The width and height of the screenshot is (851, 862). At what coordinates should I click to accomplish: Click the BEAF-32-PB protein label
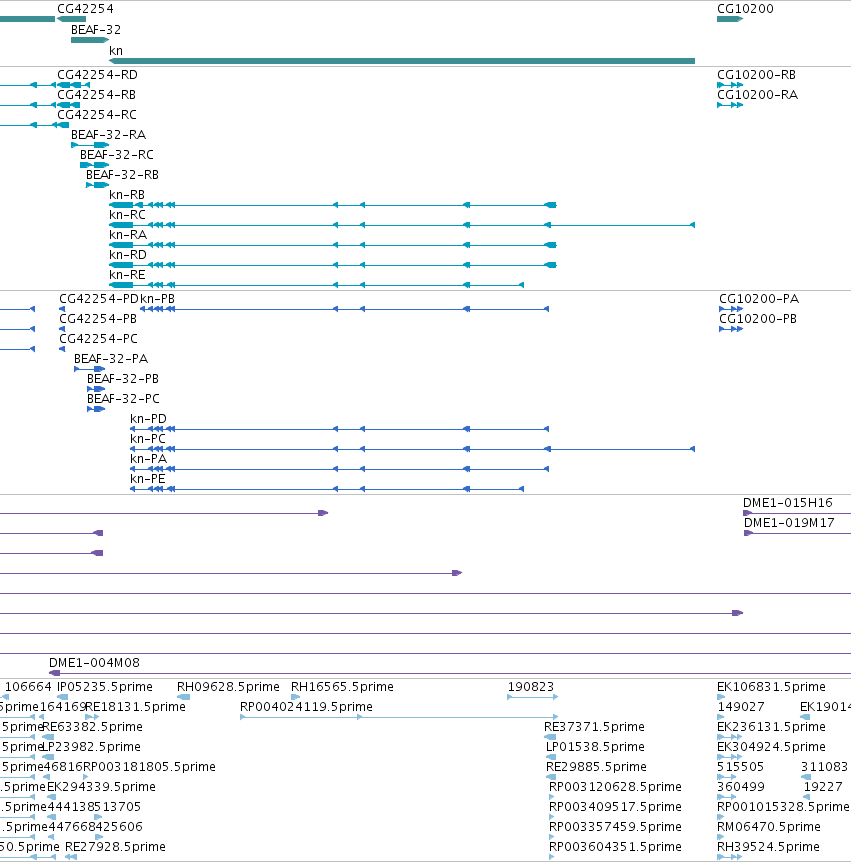pos(123,378)
